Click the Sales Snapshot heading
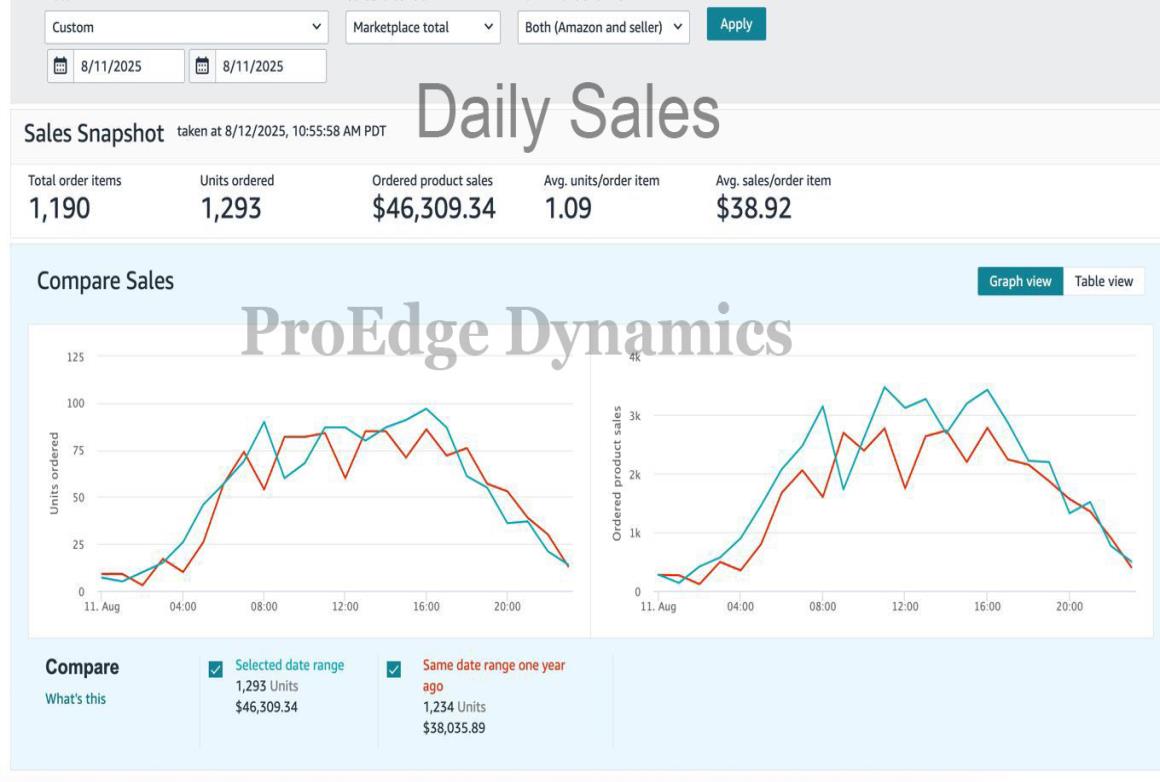The image size is (1160, 782). pyautogui.click(x=93, y=133)
